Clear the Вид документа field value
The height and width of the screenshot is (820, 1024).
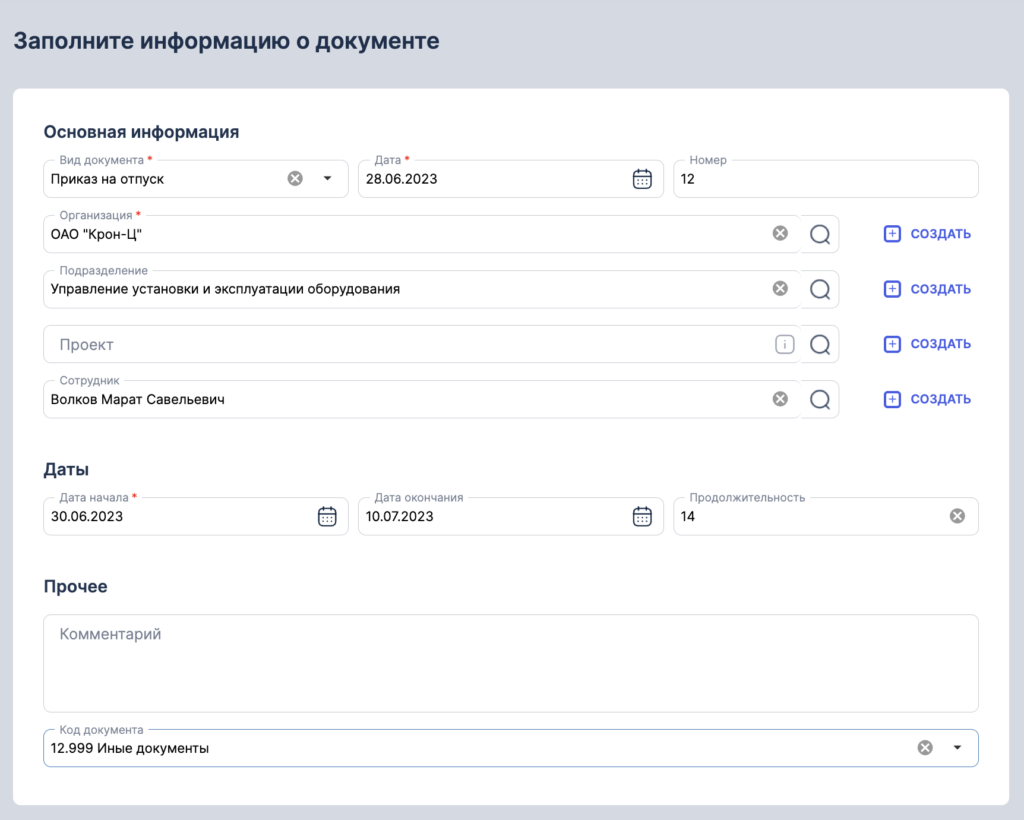coord(295,178)
